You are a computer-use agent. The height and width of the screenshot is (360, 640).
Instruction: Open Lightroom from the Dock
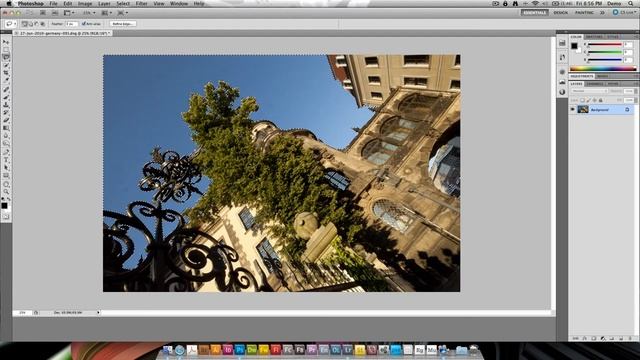pos(348,350)
